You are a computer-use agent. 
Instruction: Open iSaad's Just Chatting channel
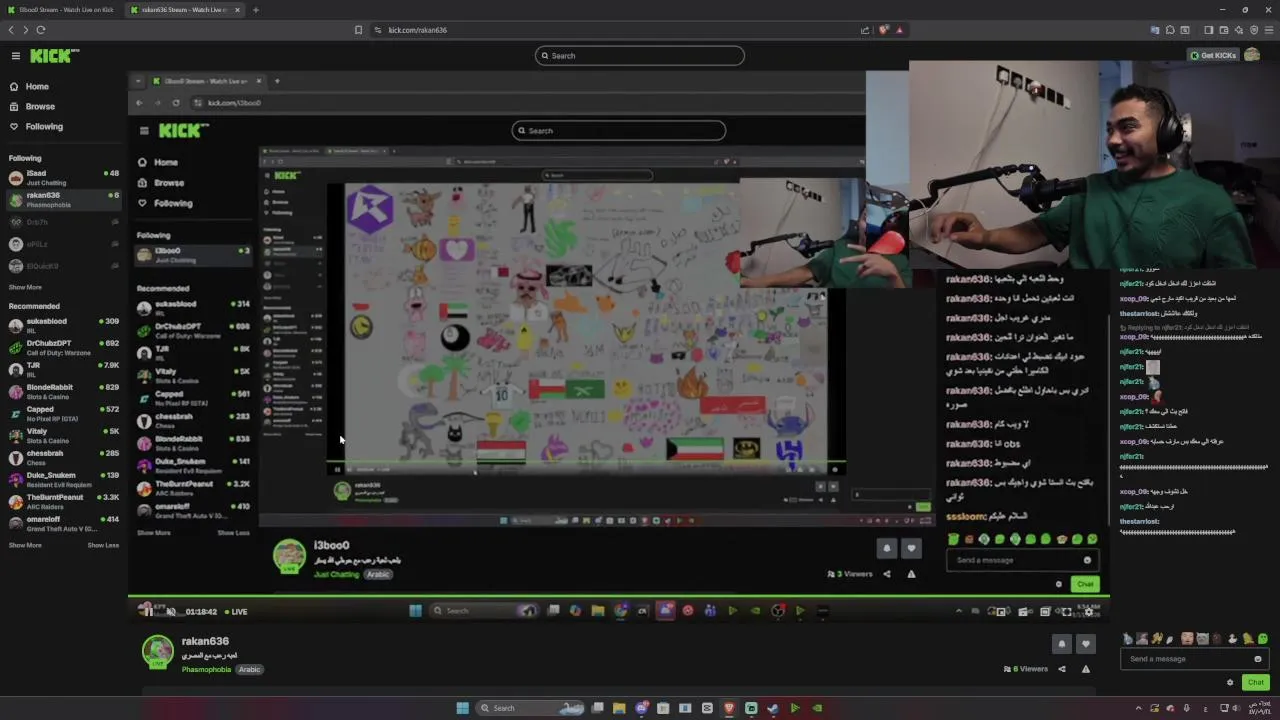coord(64,178)
